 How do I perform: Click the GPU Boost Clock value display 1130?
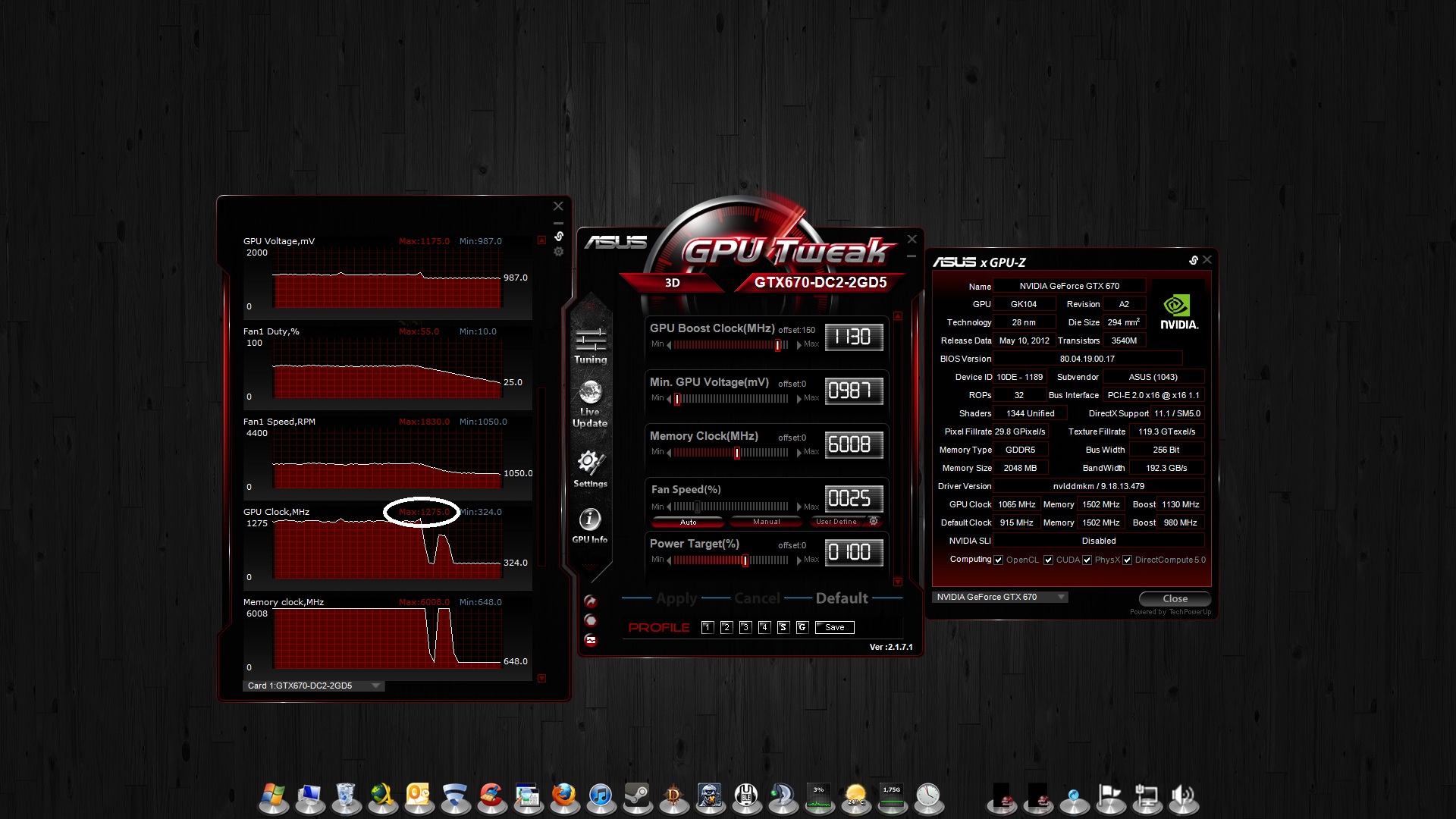click(854, 337)
